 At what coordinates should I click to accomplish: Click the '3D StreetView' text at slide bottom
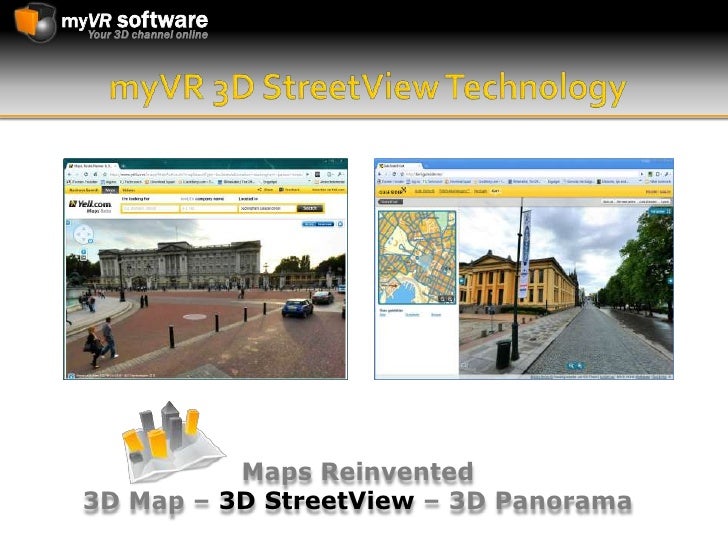[316, 501]
